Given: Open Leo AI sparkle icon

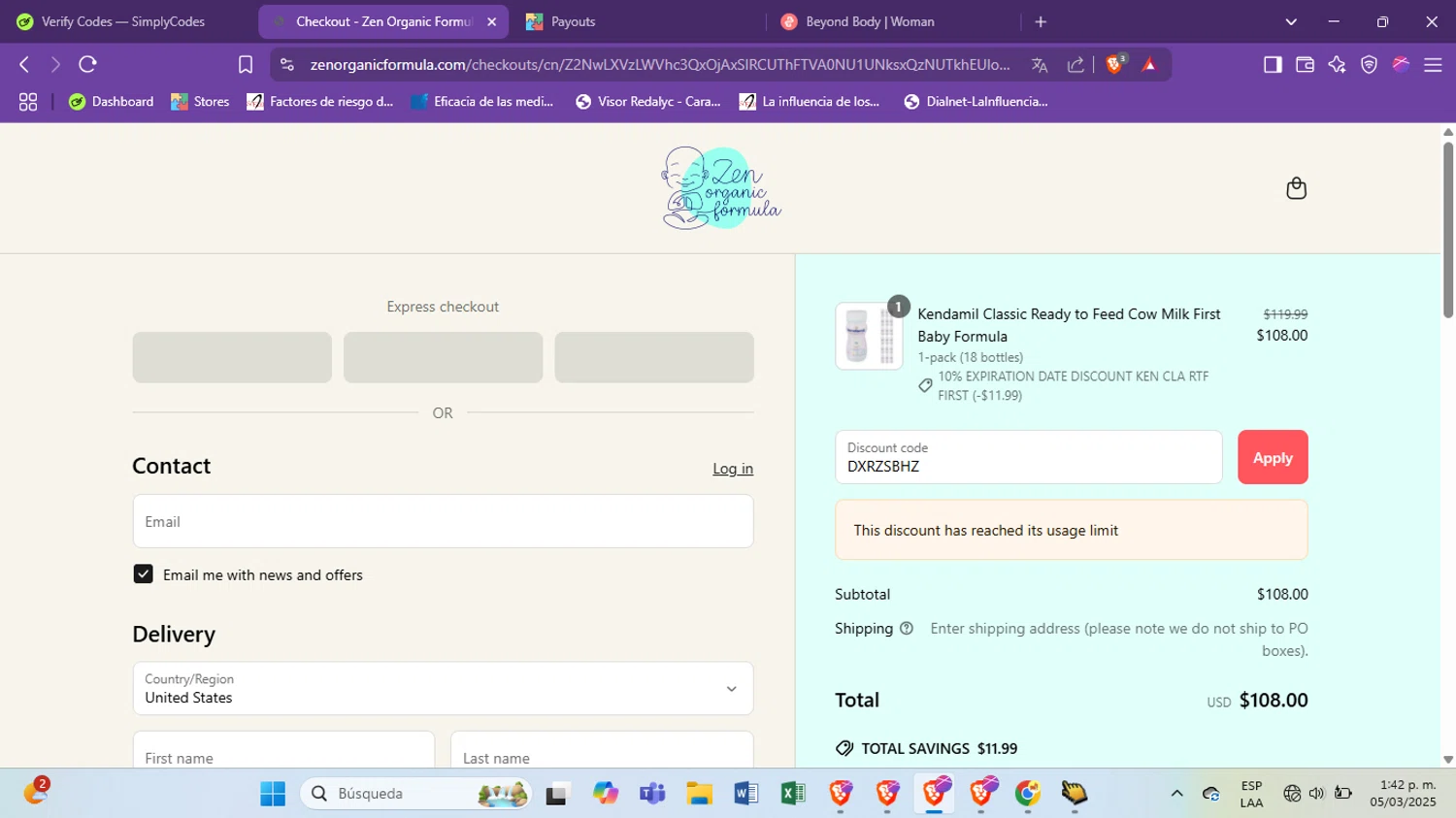Looking at the screenshot, I should pyautogui.click(x=1337, y=65).
